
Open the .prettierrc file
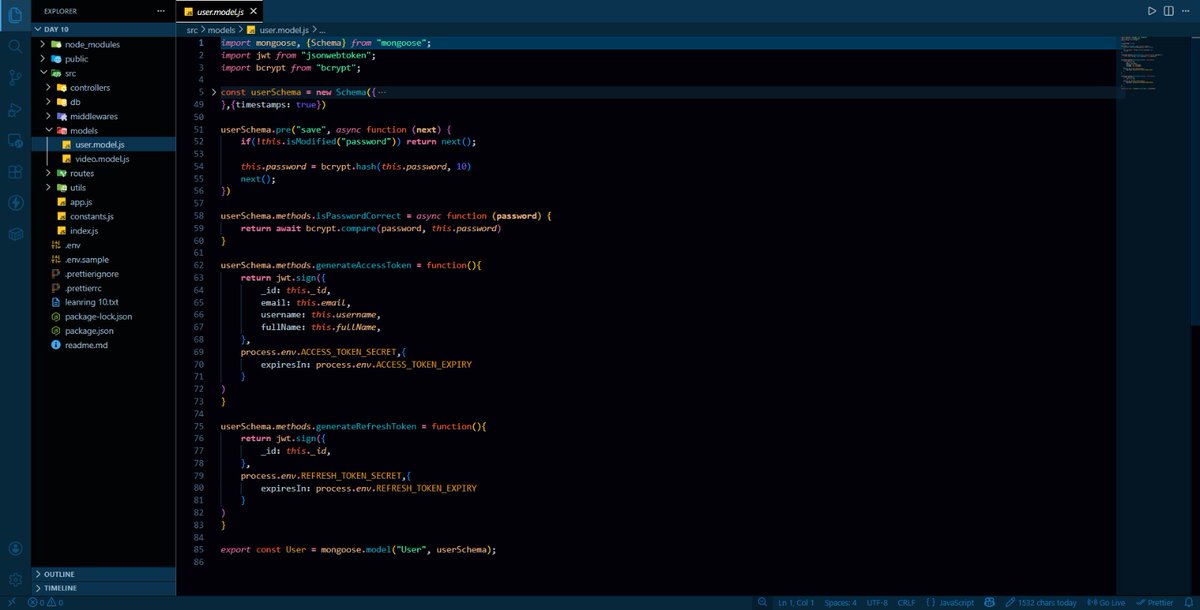[103, 288]
